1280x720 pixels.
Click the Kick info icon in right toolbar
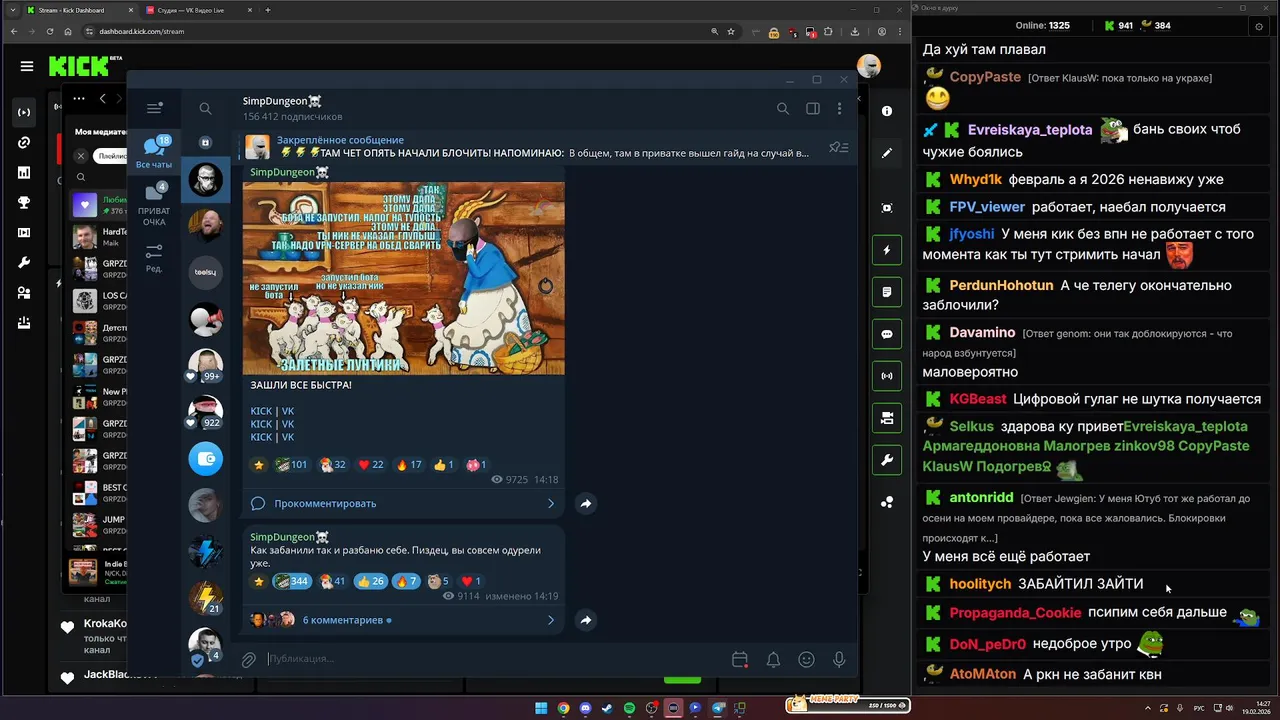click(x=887, y=111)
